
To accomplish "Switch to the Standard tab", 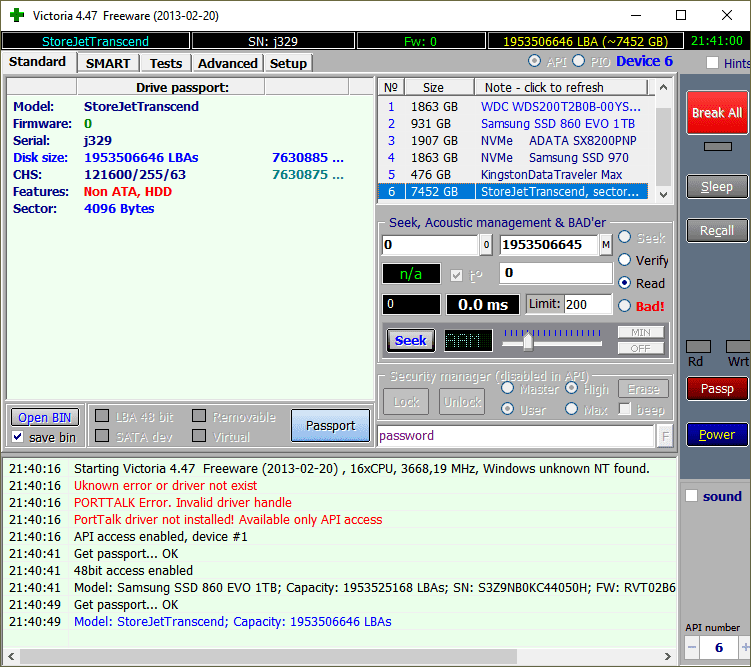I will (38, 62).
